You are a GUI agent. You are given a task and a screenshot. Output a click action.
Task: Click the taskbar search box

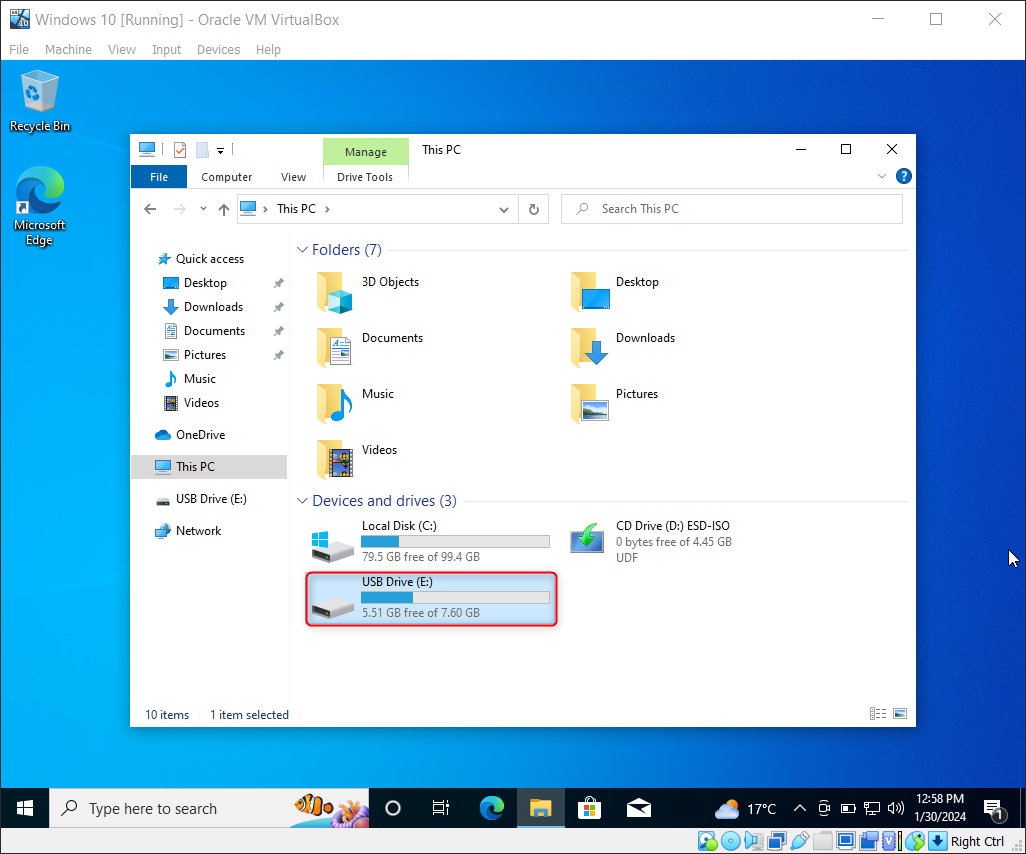209,809
